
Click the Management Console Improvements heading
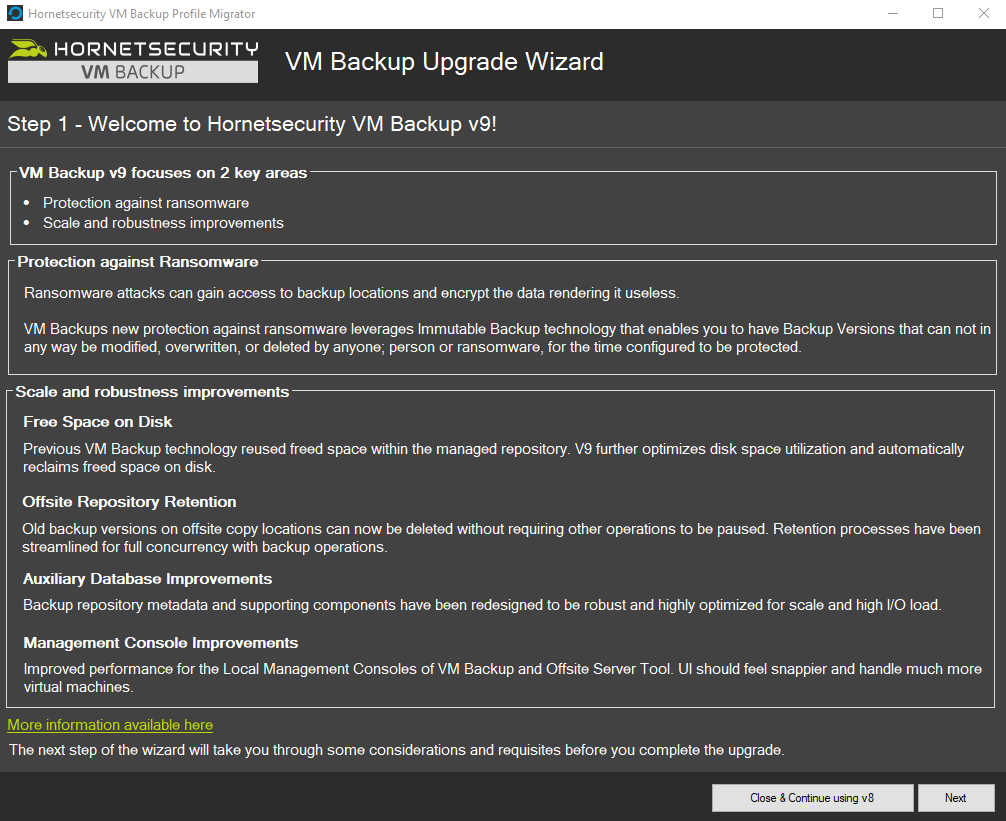(x=160, y=643)
